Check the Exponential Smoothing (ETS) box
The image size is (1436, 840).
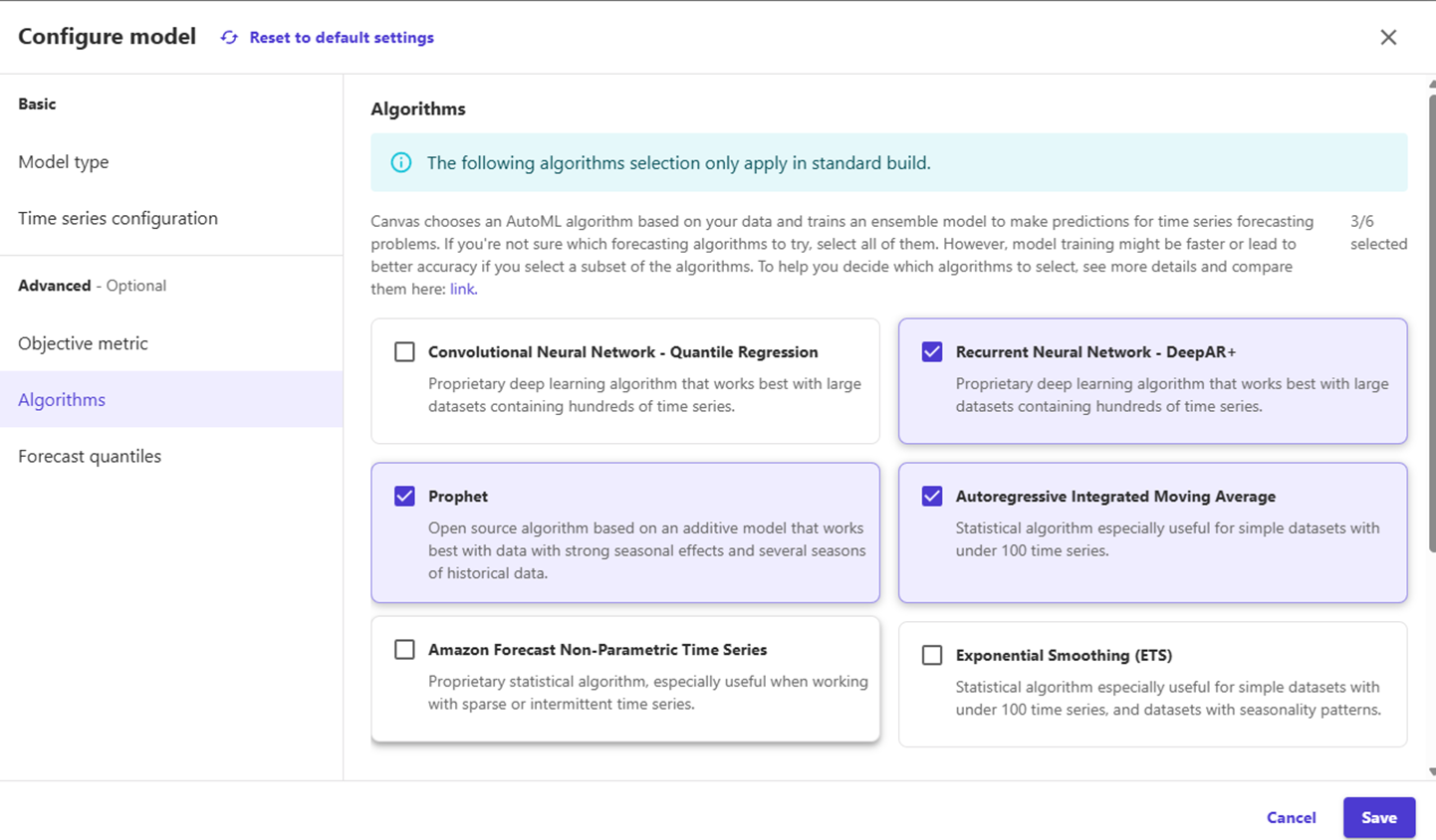pyautogui.click(x=932, y=655)
